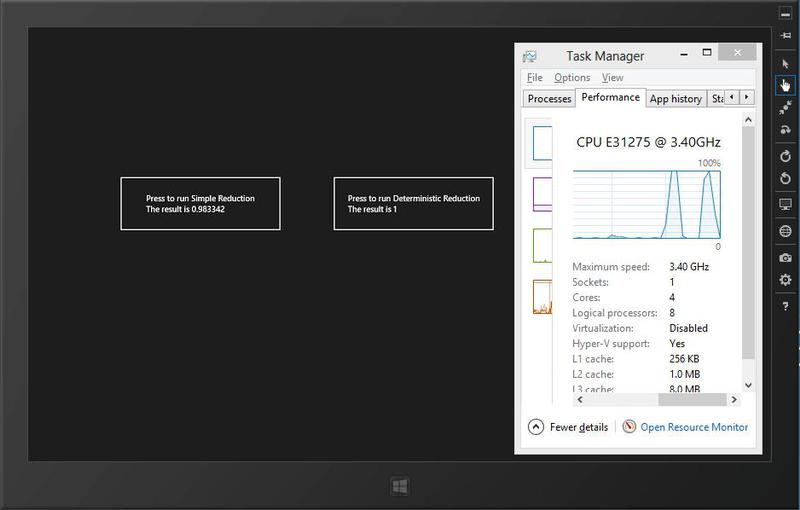
Task: Click L2 cache value 1.0 MB
Action: pos(685,374)
